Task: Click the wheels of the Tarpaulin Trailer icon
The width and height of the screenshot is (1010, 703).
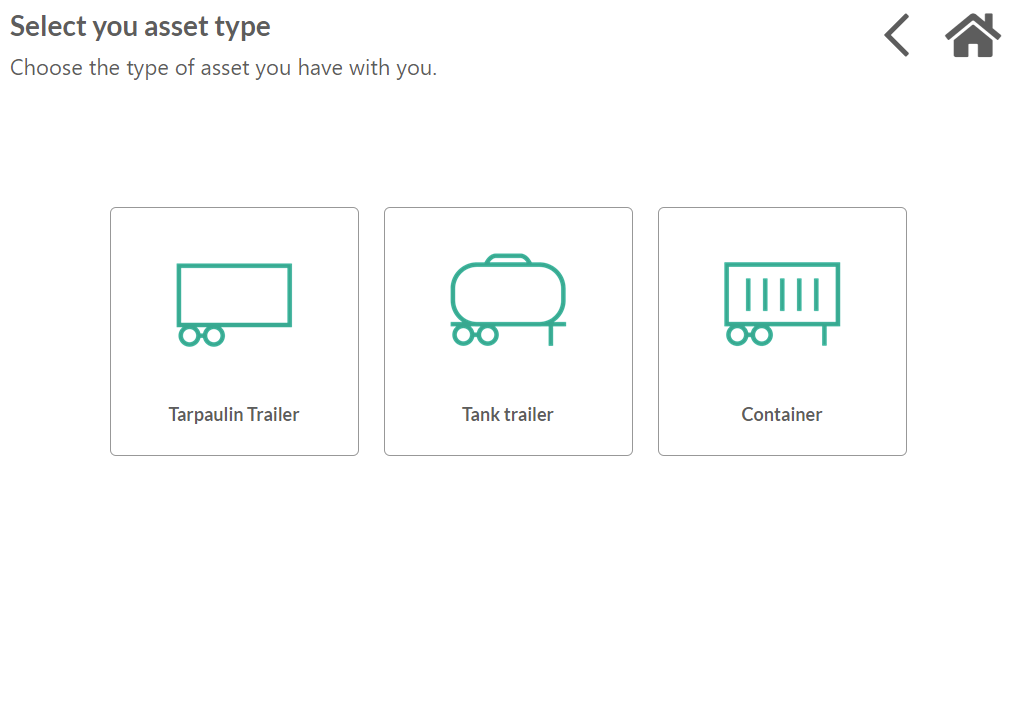Action: [202, 336]
